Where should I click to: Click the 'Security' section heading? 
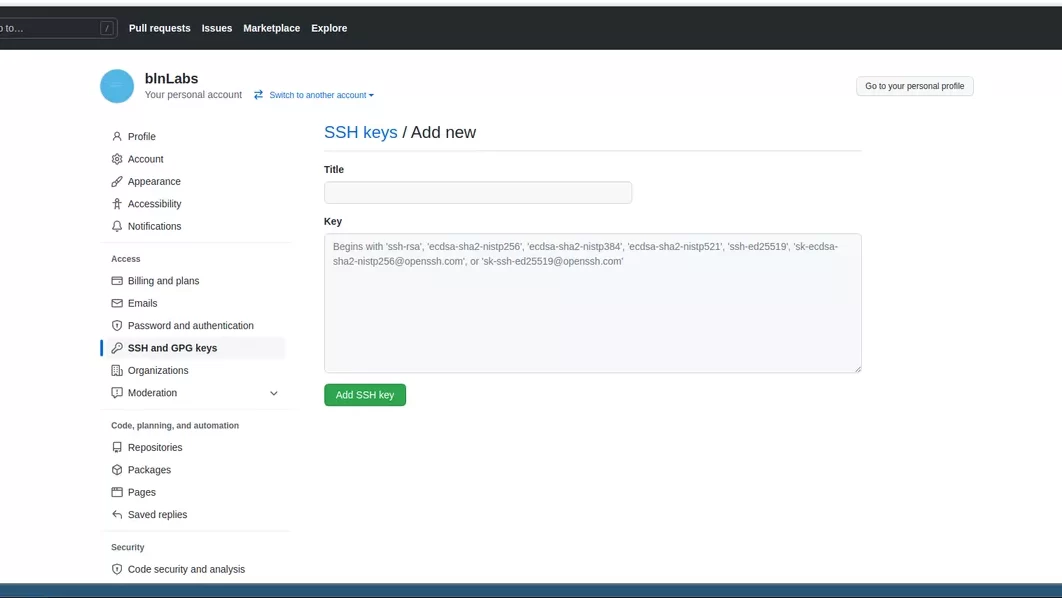click(x=127, y=547)
